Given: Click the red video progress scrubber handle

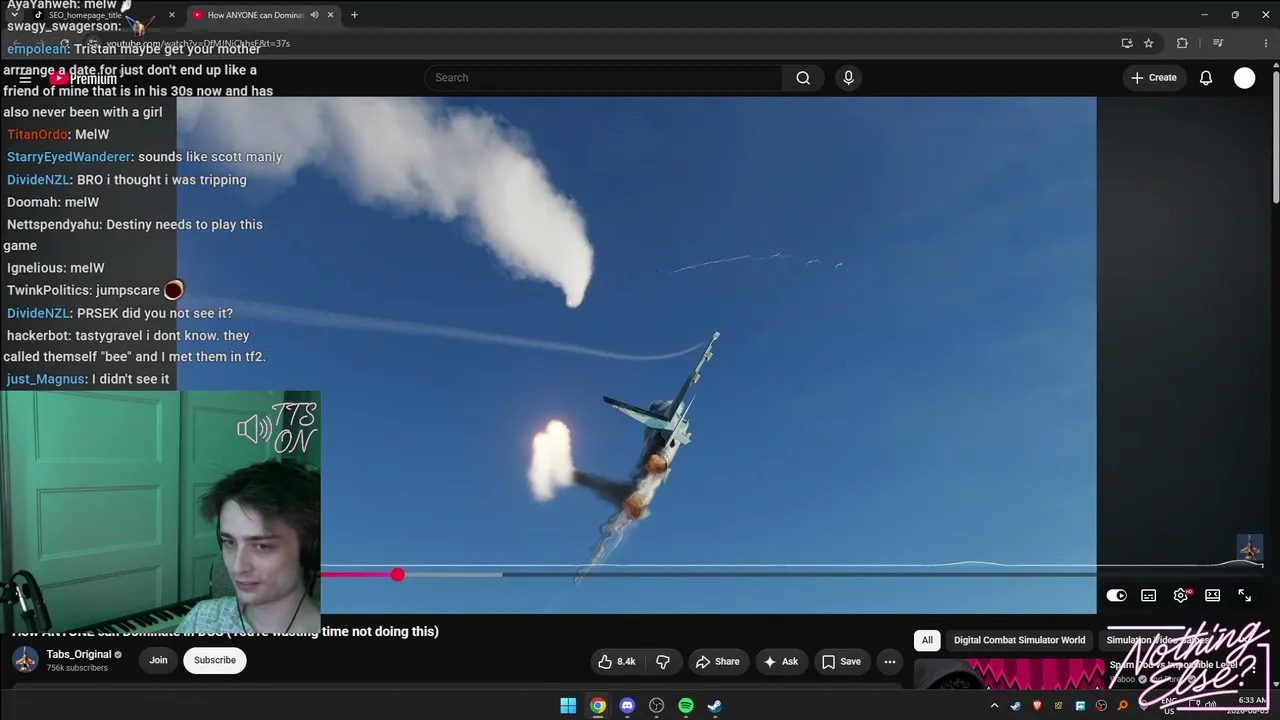Looking at the screenshot, I should 398,574.
